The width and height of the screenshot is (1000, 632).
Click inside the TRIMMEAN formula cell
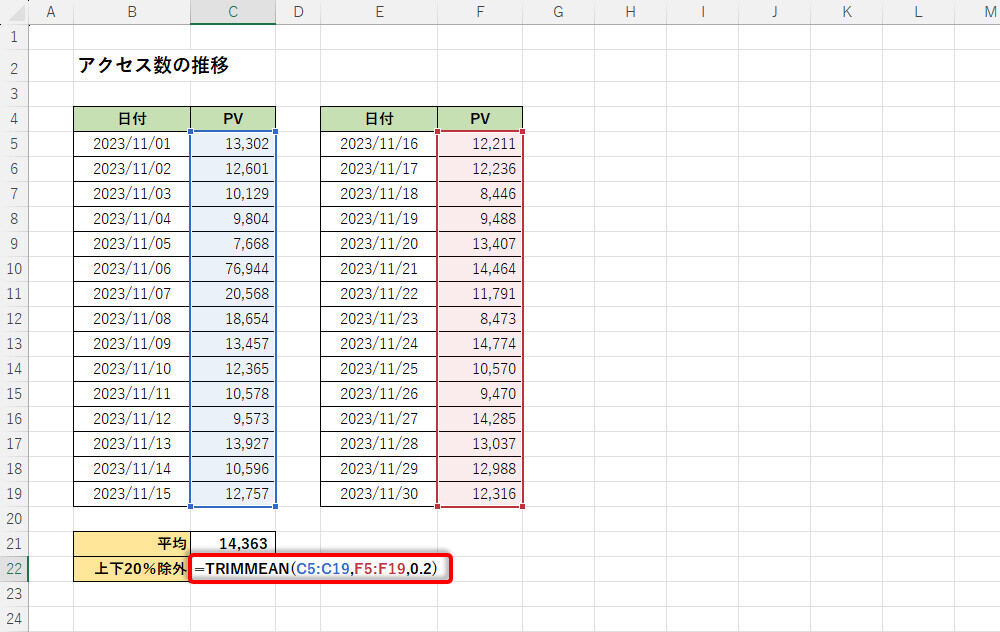pos(320,568)
